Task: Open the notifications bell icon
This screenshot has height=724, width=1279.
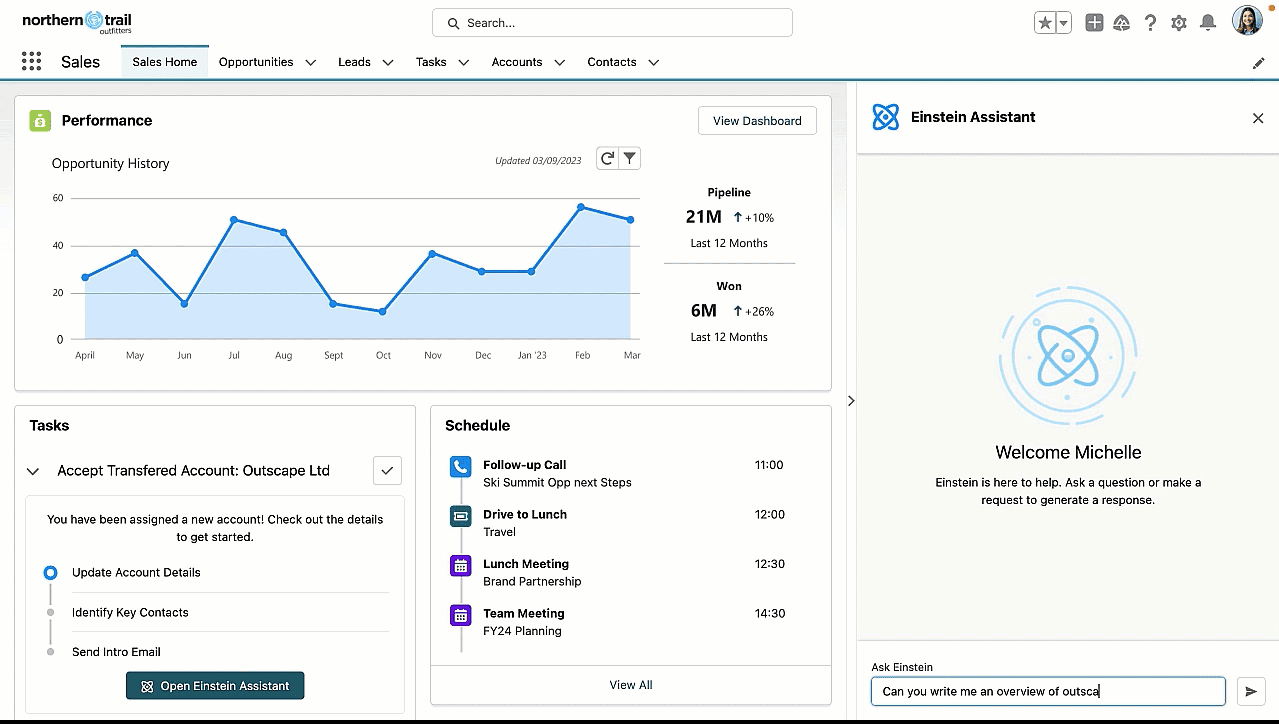Action: coord(1206,21)
